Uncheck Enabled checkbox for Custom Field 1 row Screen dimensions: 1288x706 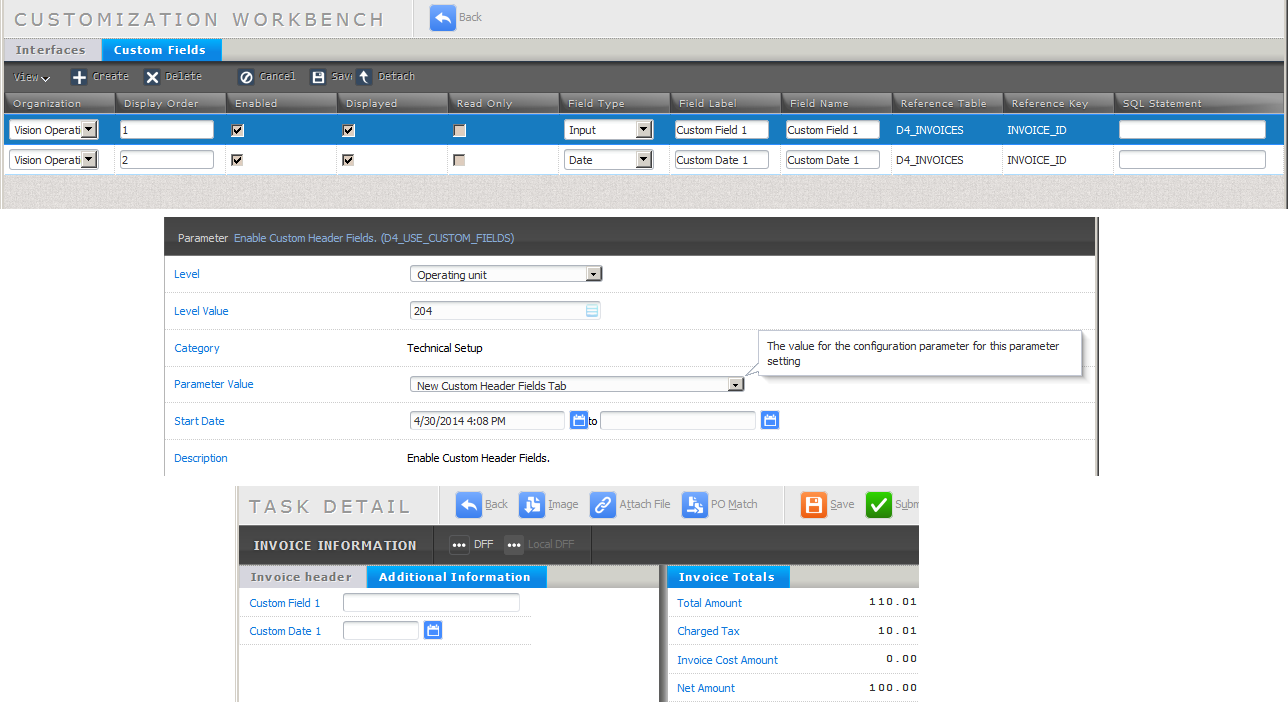coord(237,130)
